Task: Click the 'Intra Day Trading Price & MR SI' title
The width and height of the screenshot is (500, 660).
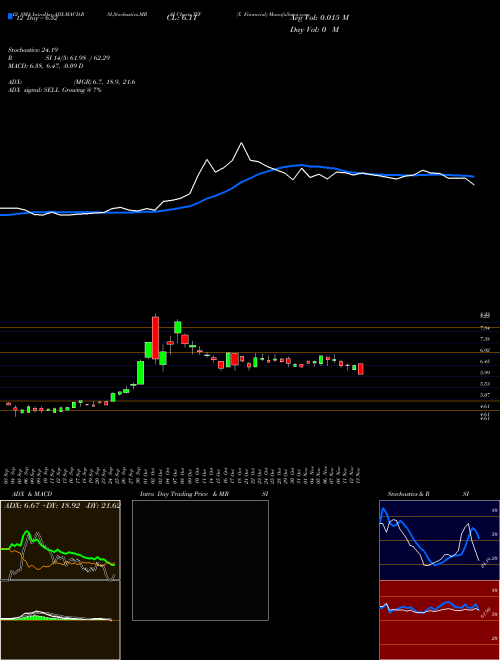Action: click(204, 494)
